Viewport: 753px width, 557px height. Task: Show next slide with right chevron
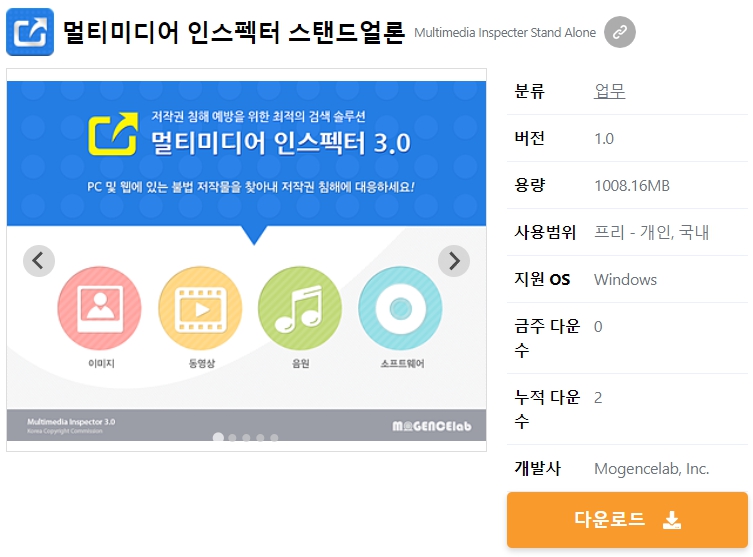[454, 261]
